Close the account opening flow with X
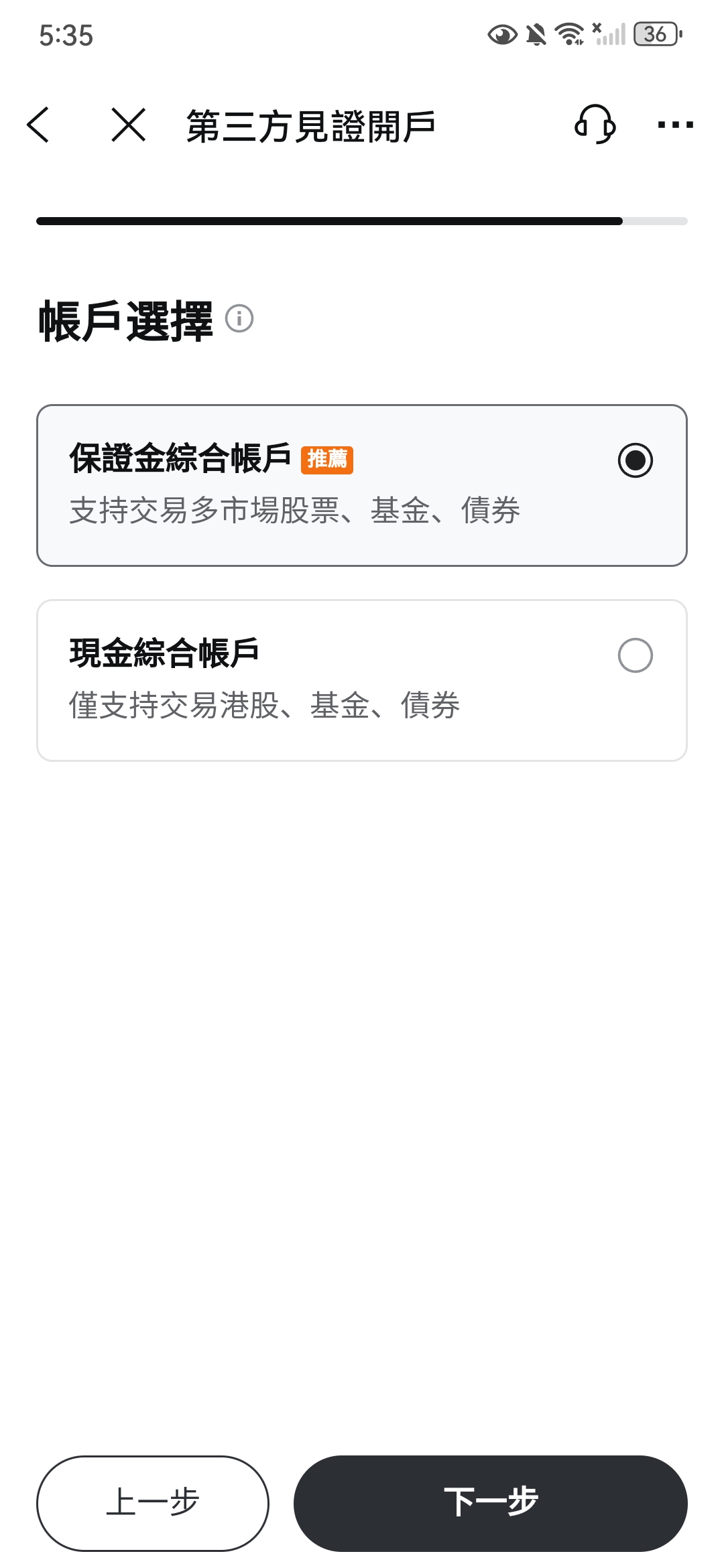The image size is (724, 1568). [x=128, y=125]
